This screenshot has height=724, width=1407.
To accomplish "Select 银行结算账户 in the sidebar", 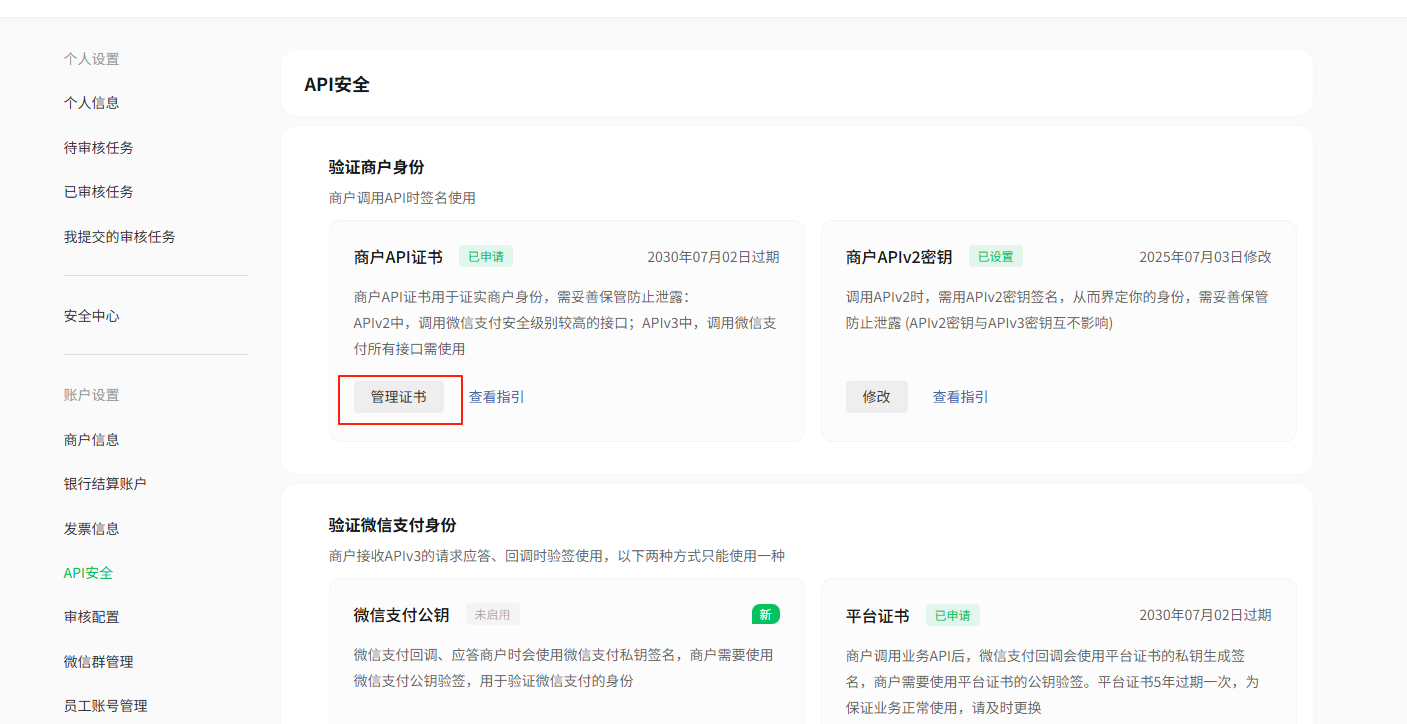I will [105, 484].
